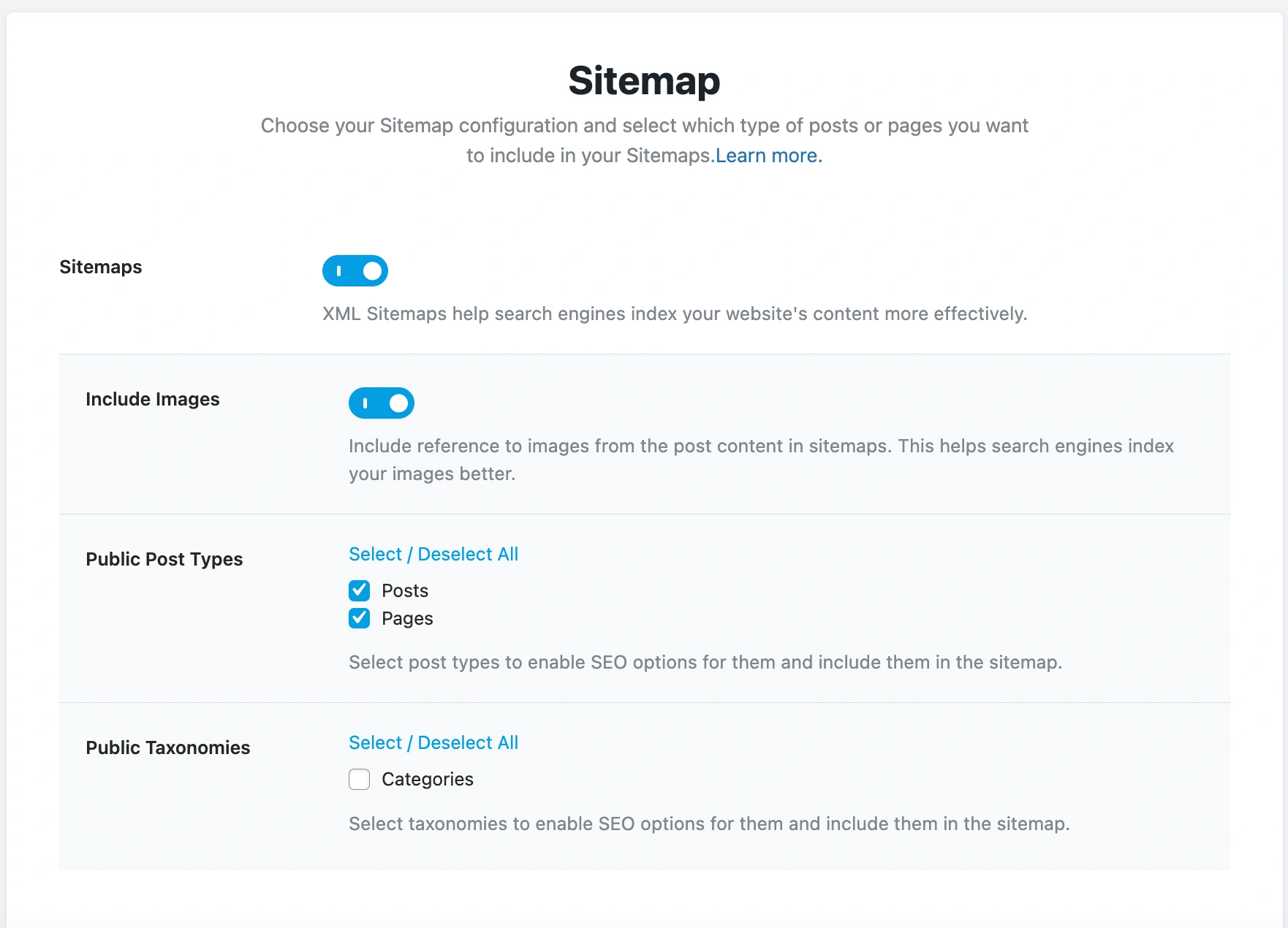This screenshot has width=1288, height=928.
Task: Click the Categories checkbox label text
Action: (428, 780)
